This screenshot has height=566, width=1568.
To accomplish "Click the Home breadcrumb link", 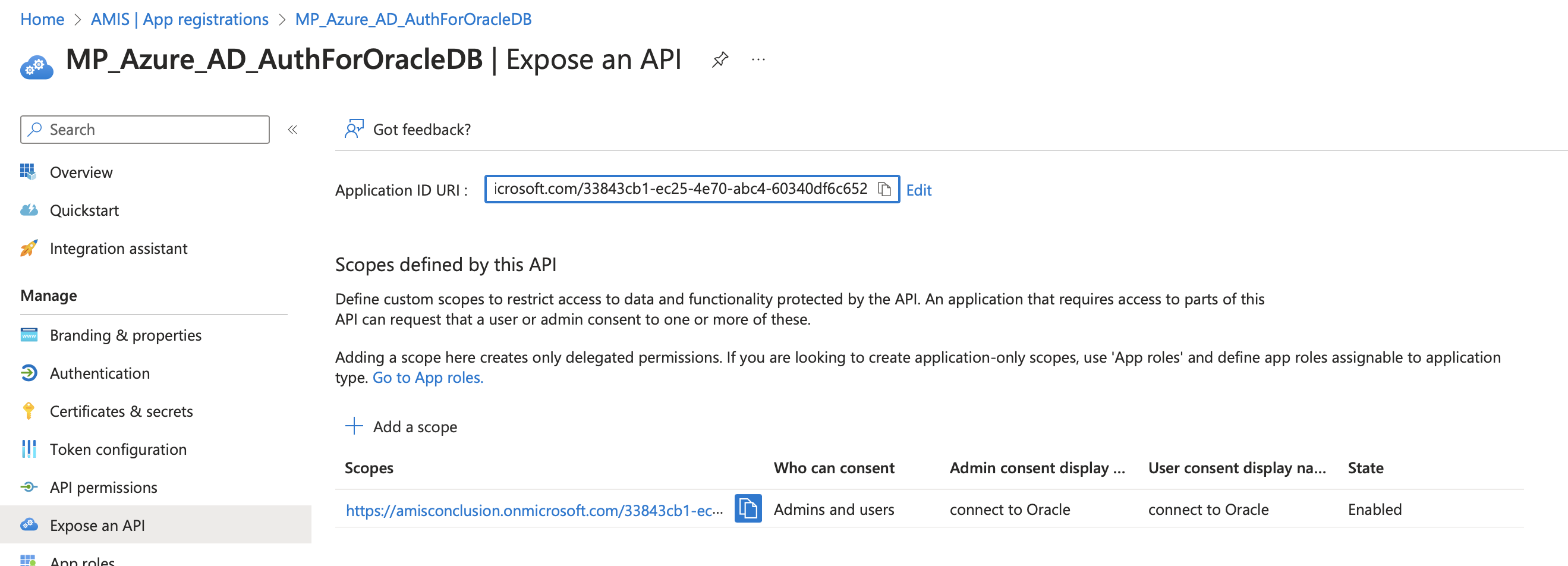I will (42, 19).
